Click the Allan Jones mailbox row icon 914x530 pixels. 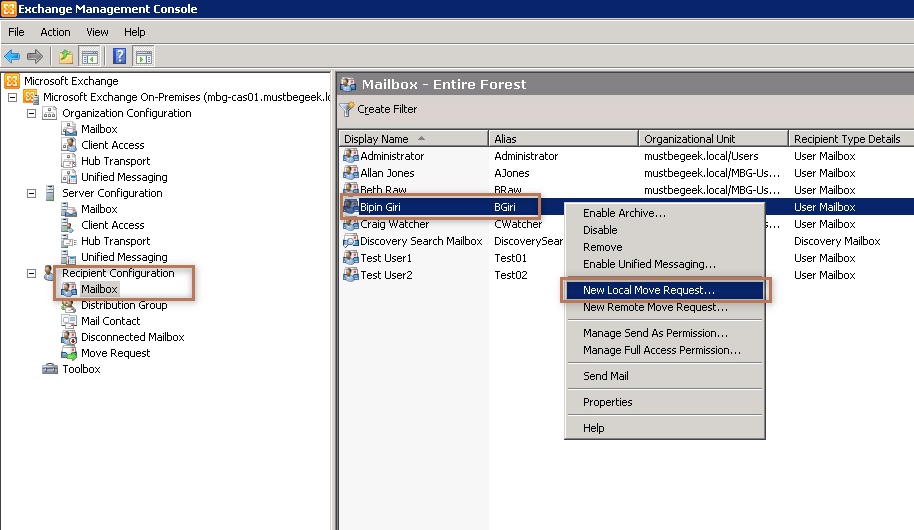coord(350,173)
